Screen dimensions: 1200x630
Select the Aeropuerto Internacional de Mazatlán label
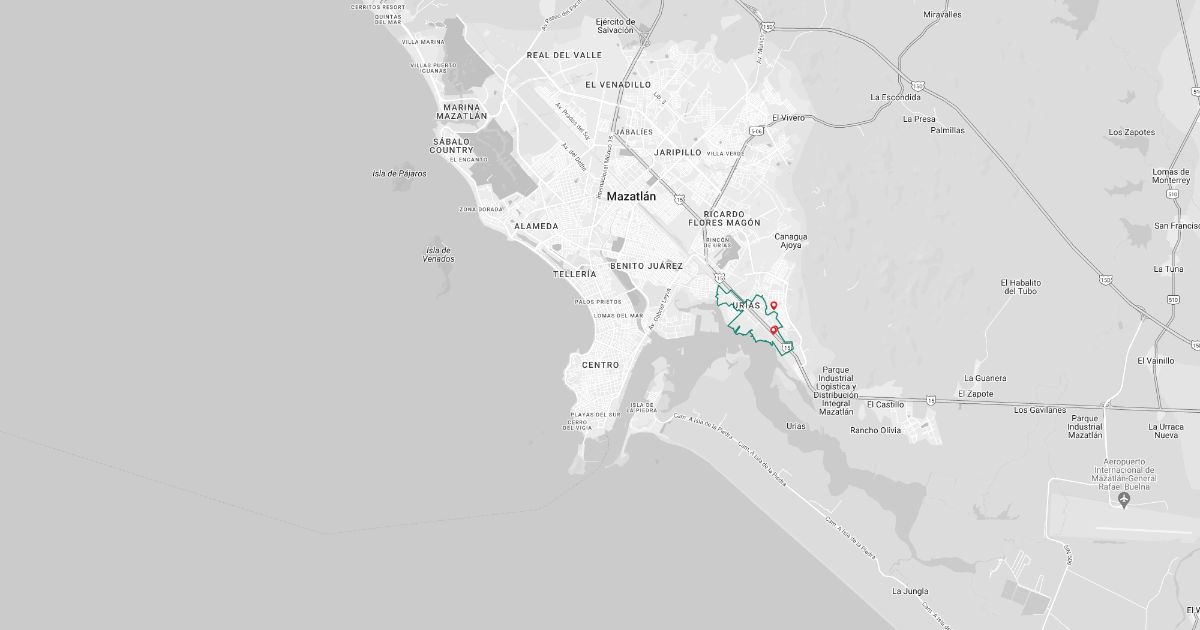(x=1124, y=474)
